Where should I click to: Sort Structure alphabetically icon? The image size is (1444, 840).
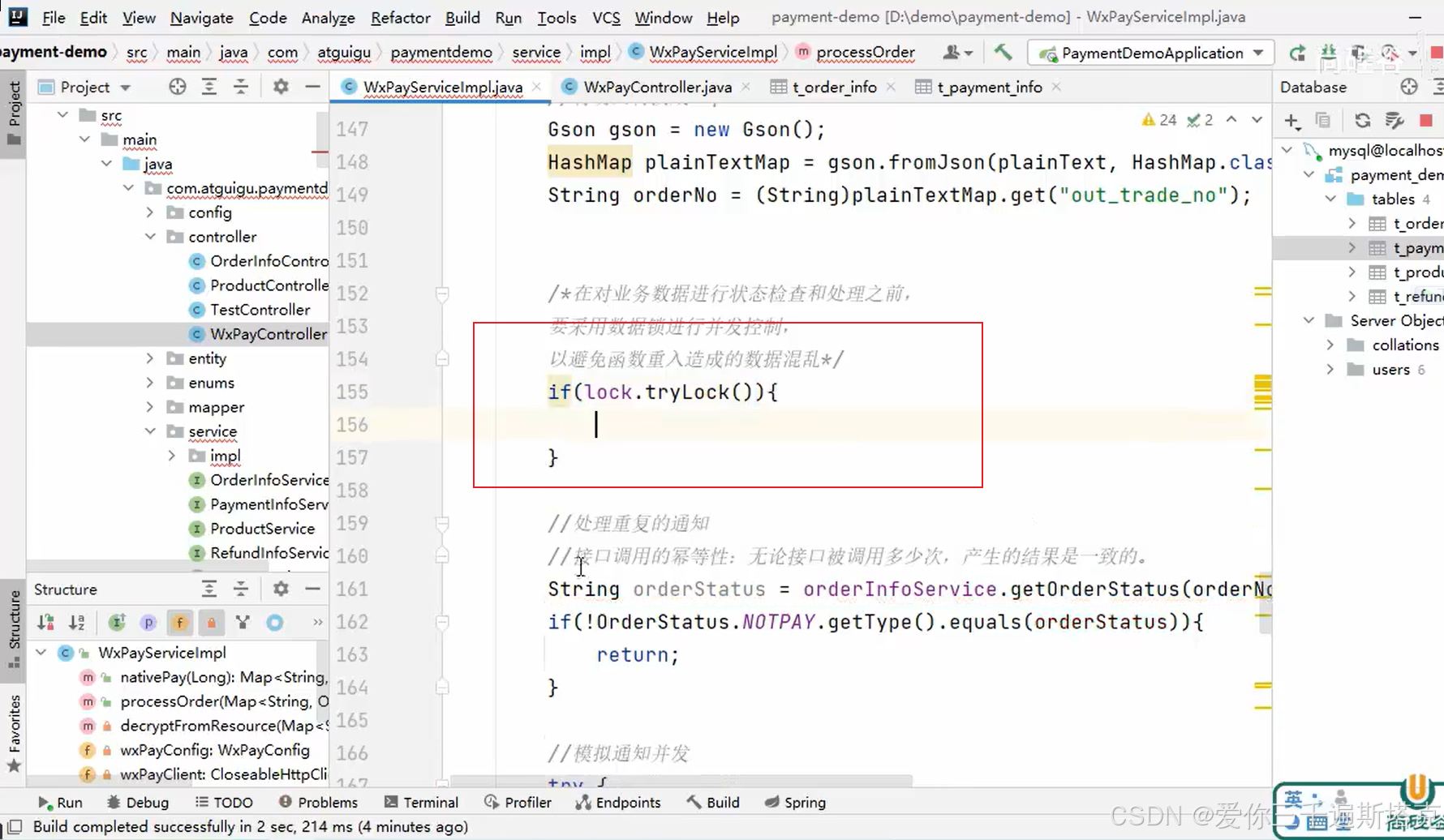point(77,623)
